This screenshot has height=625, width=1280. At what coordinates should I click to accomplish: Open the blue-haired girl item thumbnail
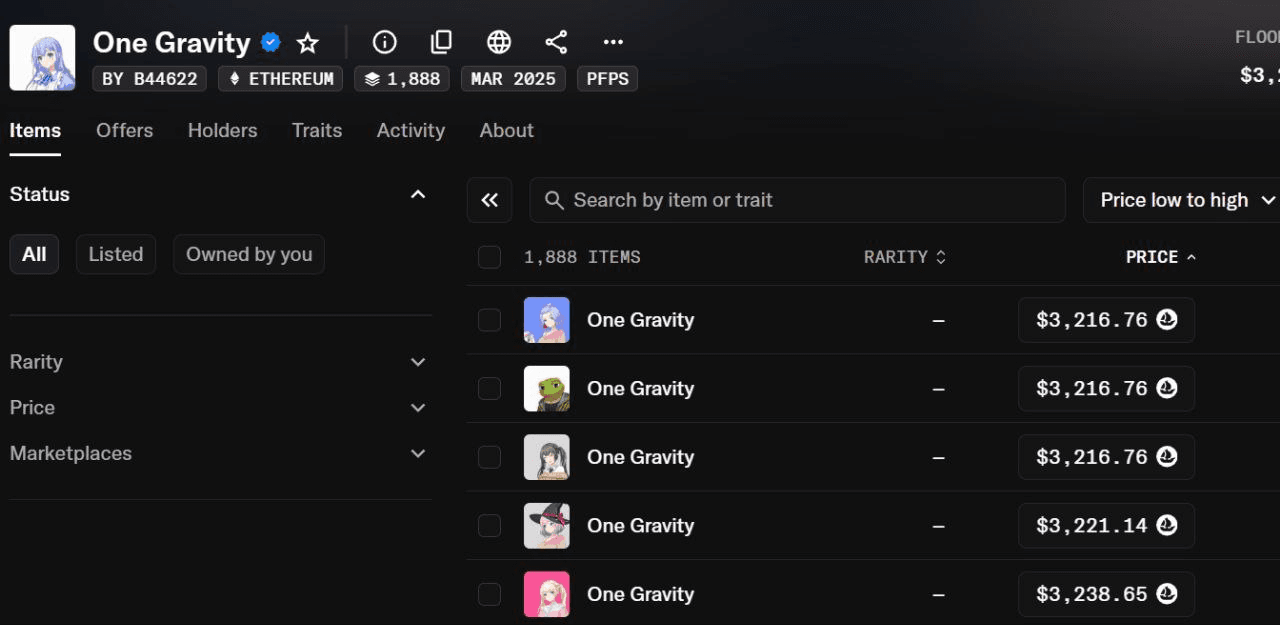click(x=547, y=320)
